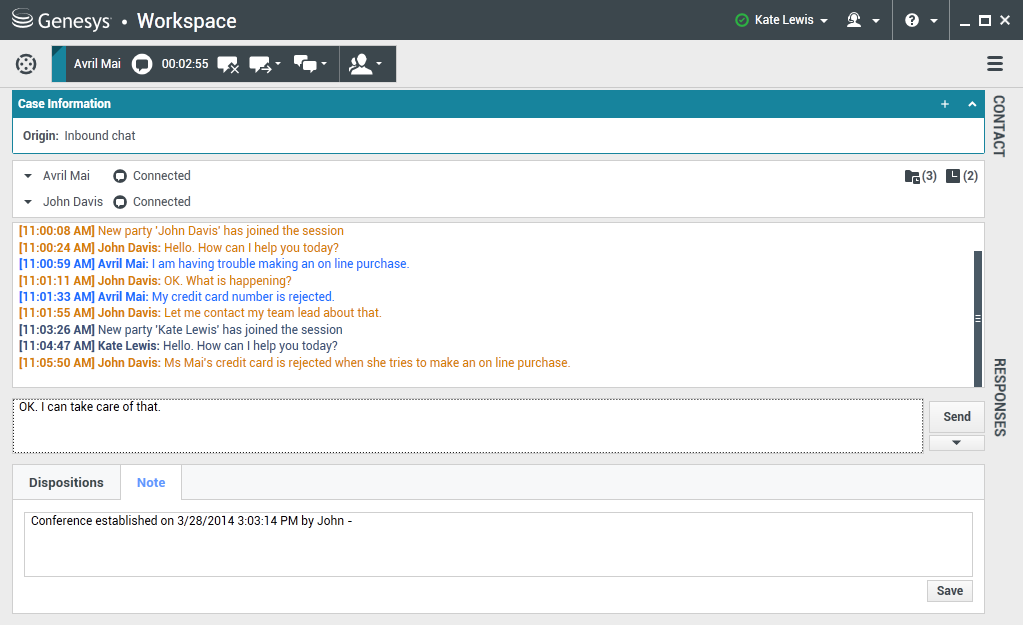
Task: Open the recent interactions history icon
Action: pyautogui.click(x=961, y=176)
